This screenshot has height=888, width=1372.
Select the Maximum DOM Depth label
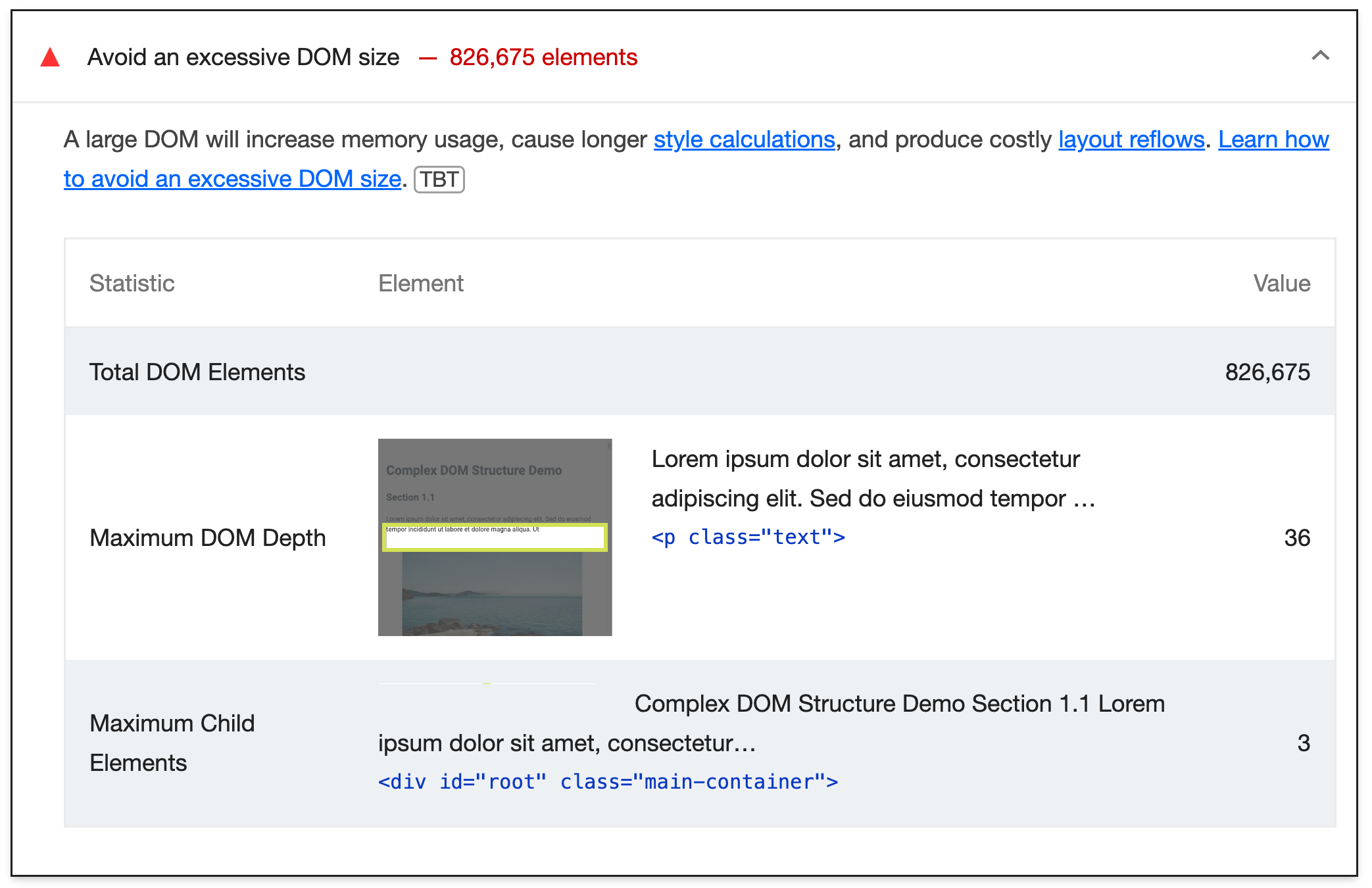[208, 537]
